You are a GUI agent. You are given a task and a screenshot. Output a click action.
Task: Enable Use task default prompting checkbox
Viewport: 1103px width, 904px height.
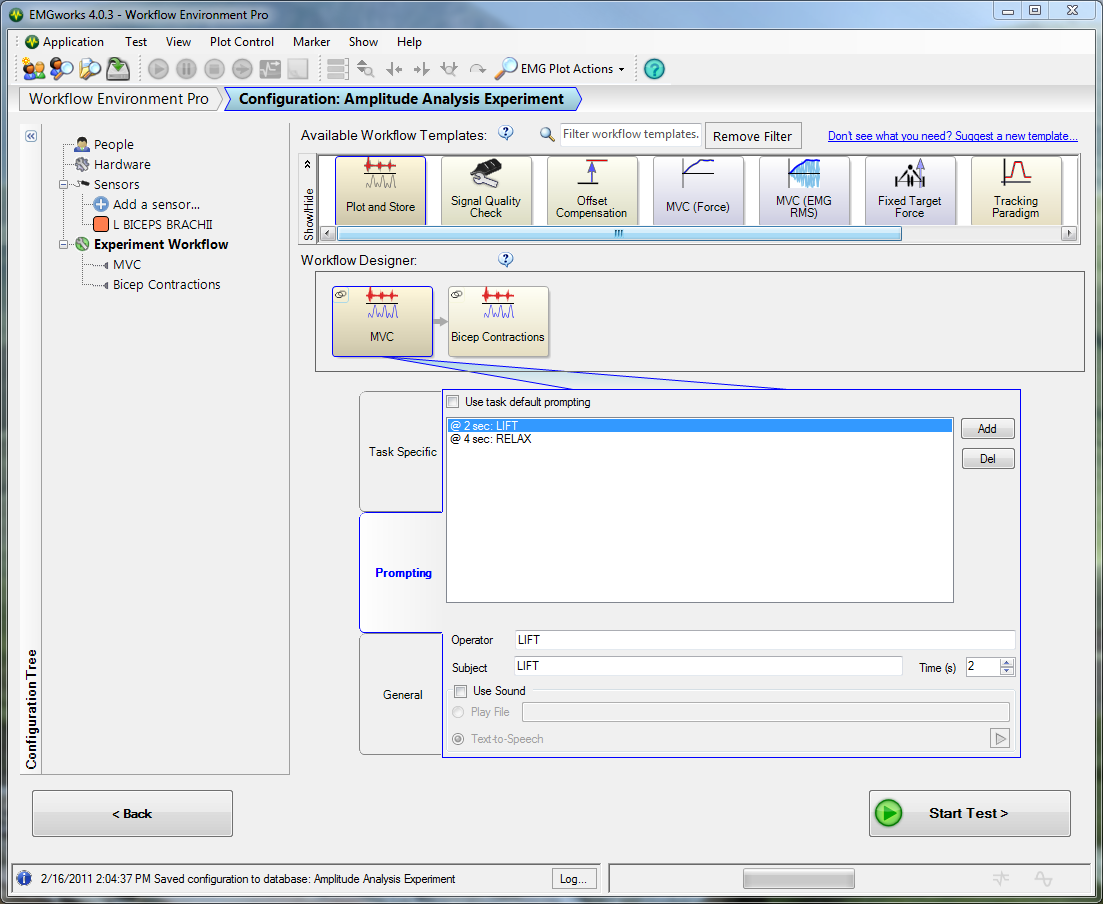(453, 402)
